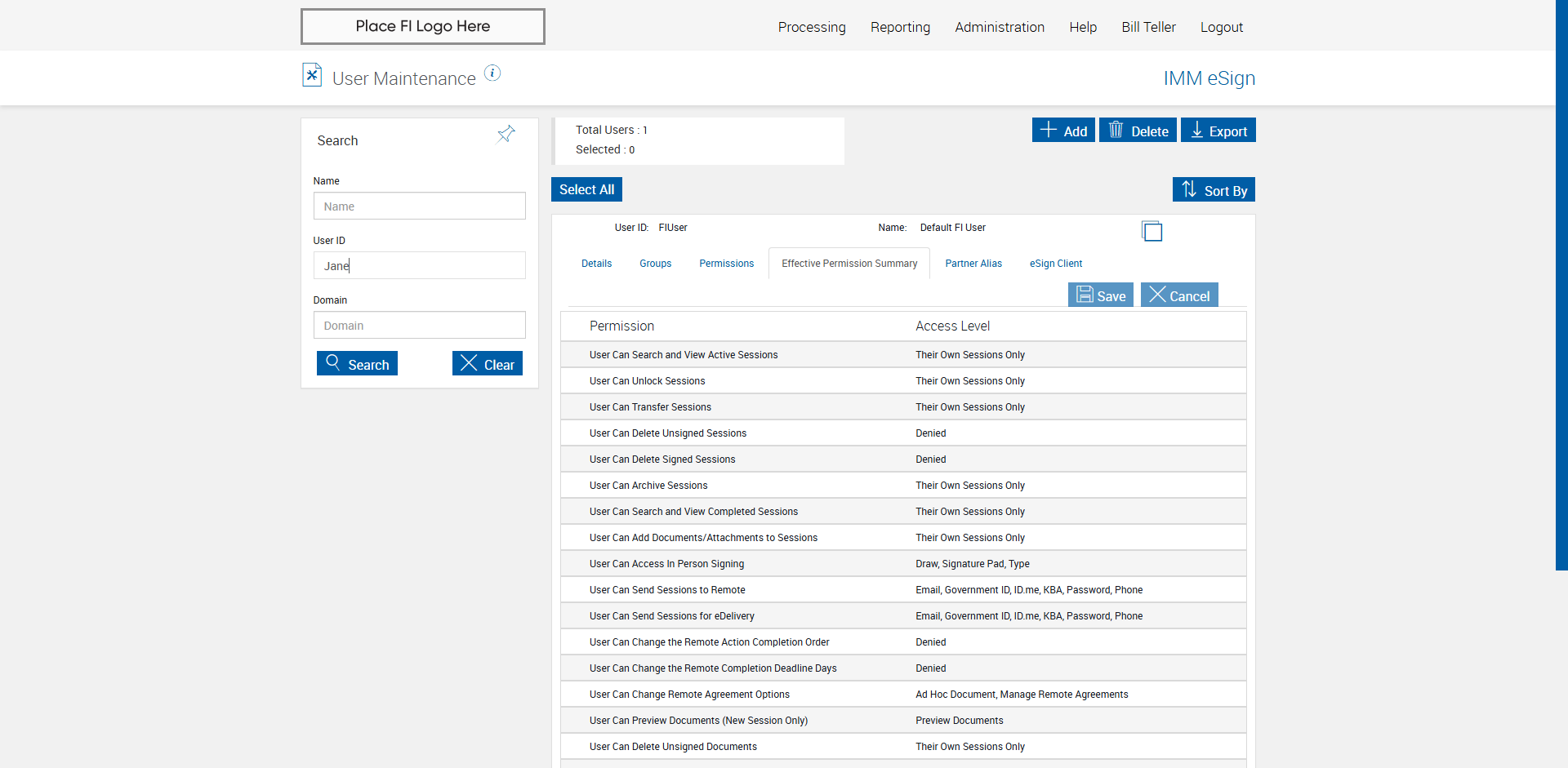Click the 'Total Users : 1' counter
Image resolution: width=1568 pixels, height=768 pixels.
tap(611, 130)
